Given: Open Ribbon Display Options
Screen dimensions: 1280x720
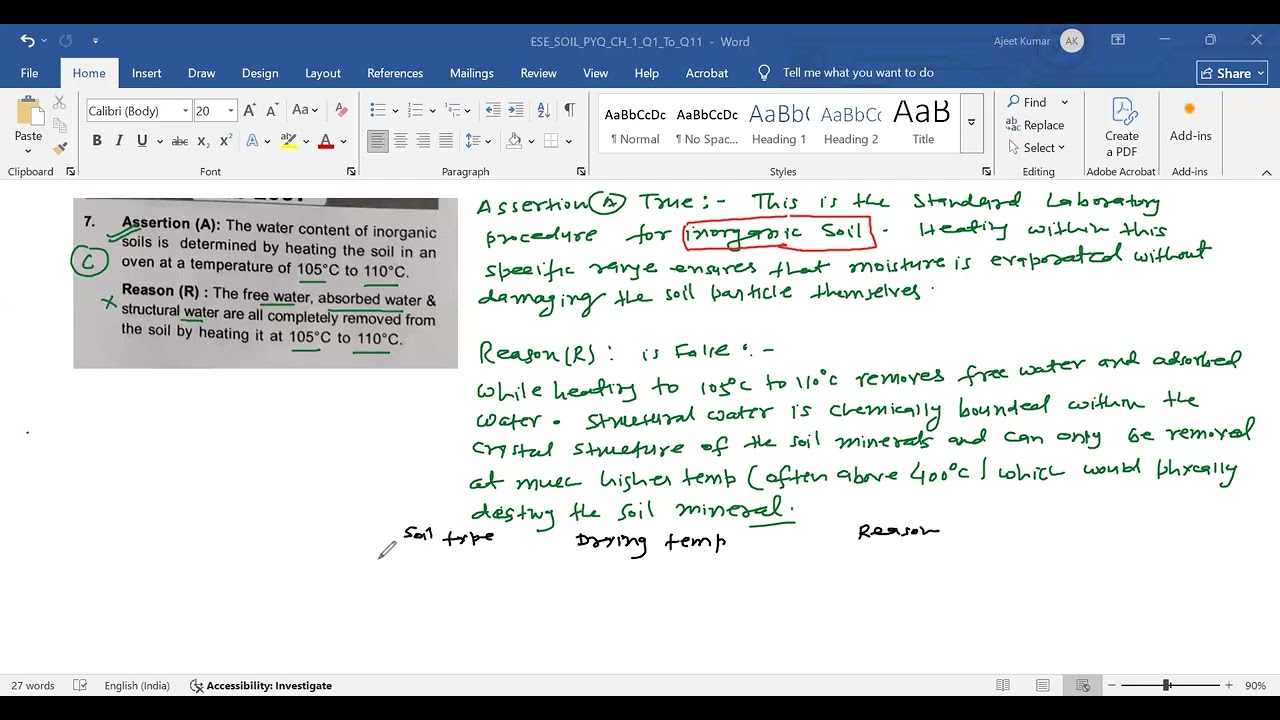Looking at the screenshot, I should pyautogui.click(x=1118, y=41).
